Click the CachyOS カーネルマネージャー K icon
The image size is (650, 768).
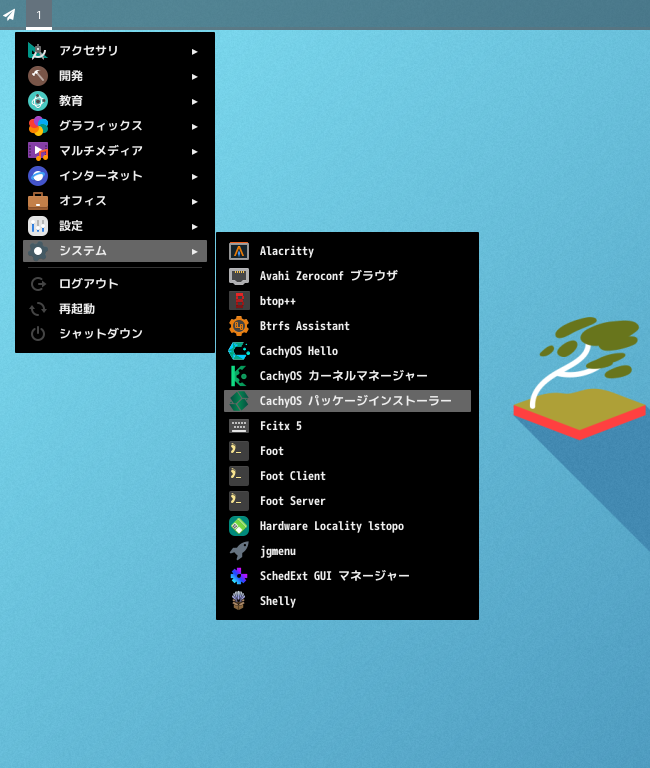(x=239, y=376)
